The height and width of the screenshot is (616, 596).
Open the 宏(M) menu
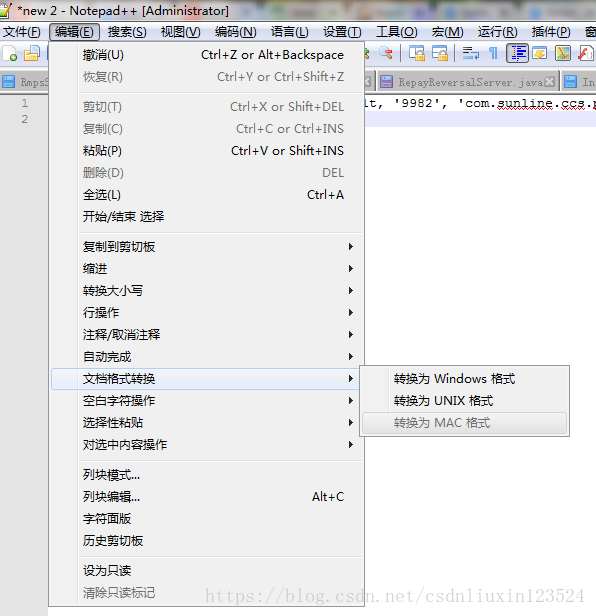click(x=447, y=32)
